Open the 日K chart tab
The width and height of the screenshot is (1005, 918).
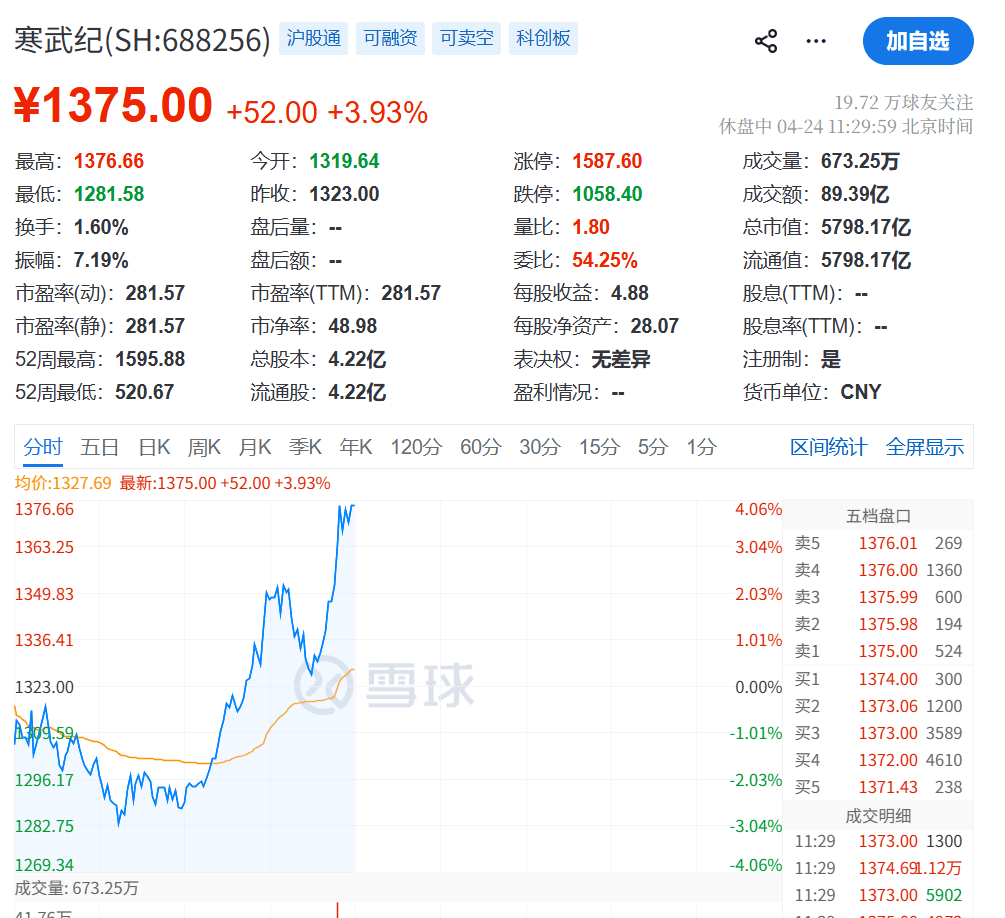154,447
